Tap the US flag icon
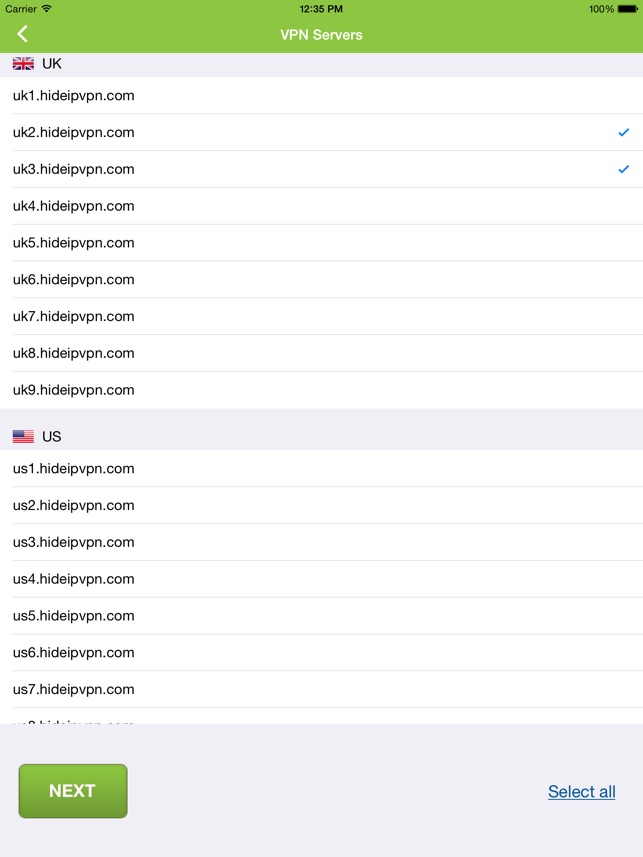643x857 pixels. point(23,437)
